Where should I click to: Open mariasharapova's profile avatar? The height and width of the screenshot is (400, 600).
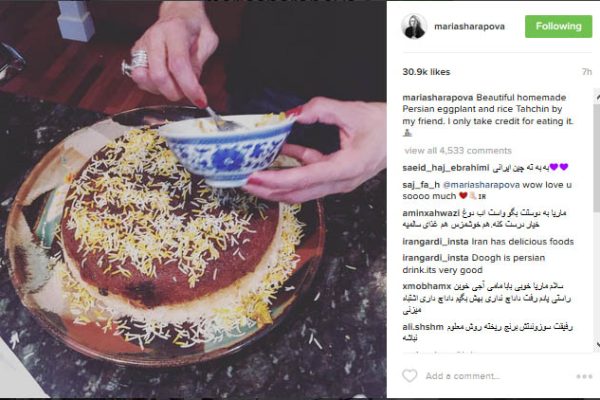(414, 26)
